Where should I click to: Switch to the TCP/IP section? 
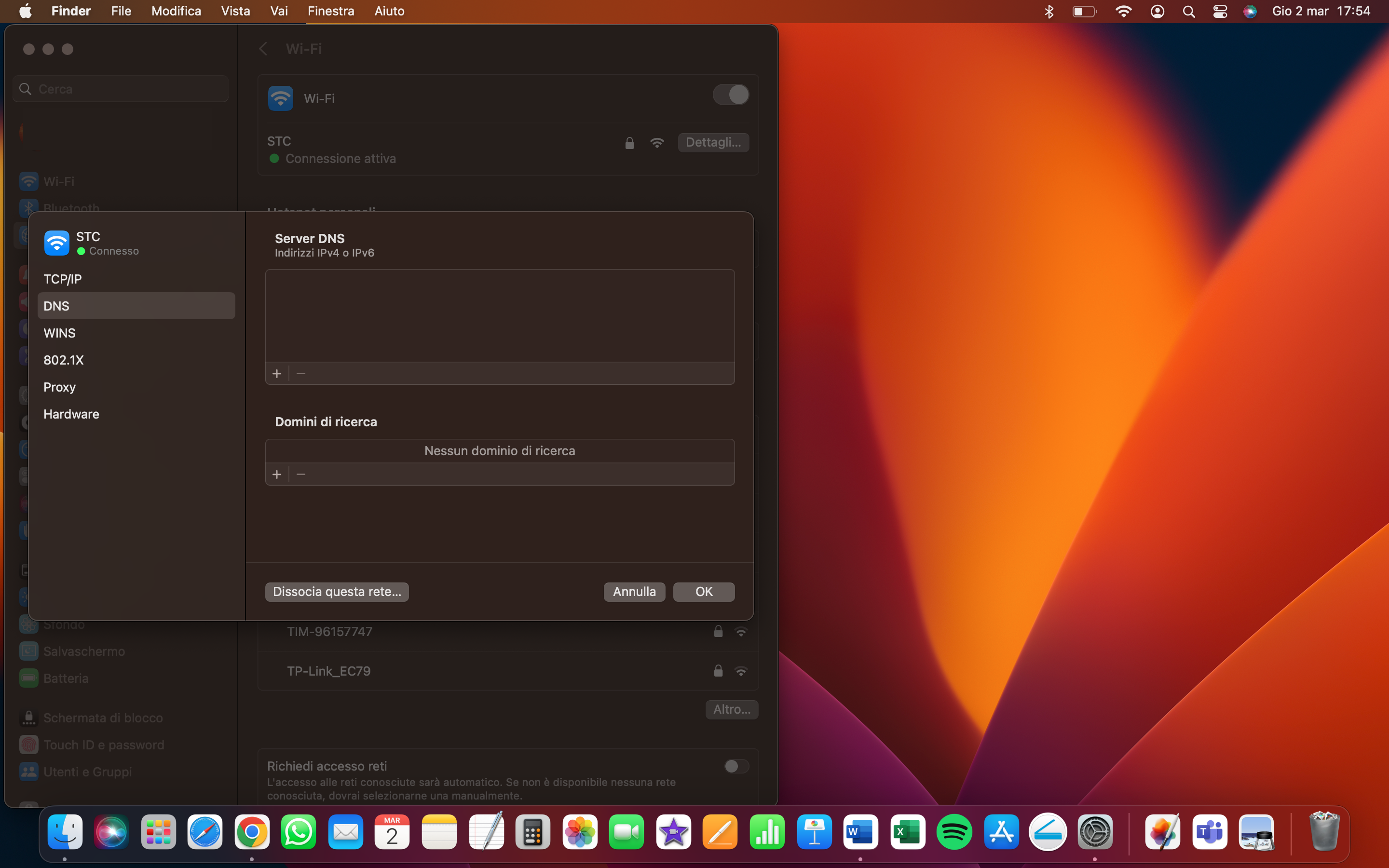tap(63, 279)
